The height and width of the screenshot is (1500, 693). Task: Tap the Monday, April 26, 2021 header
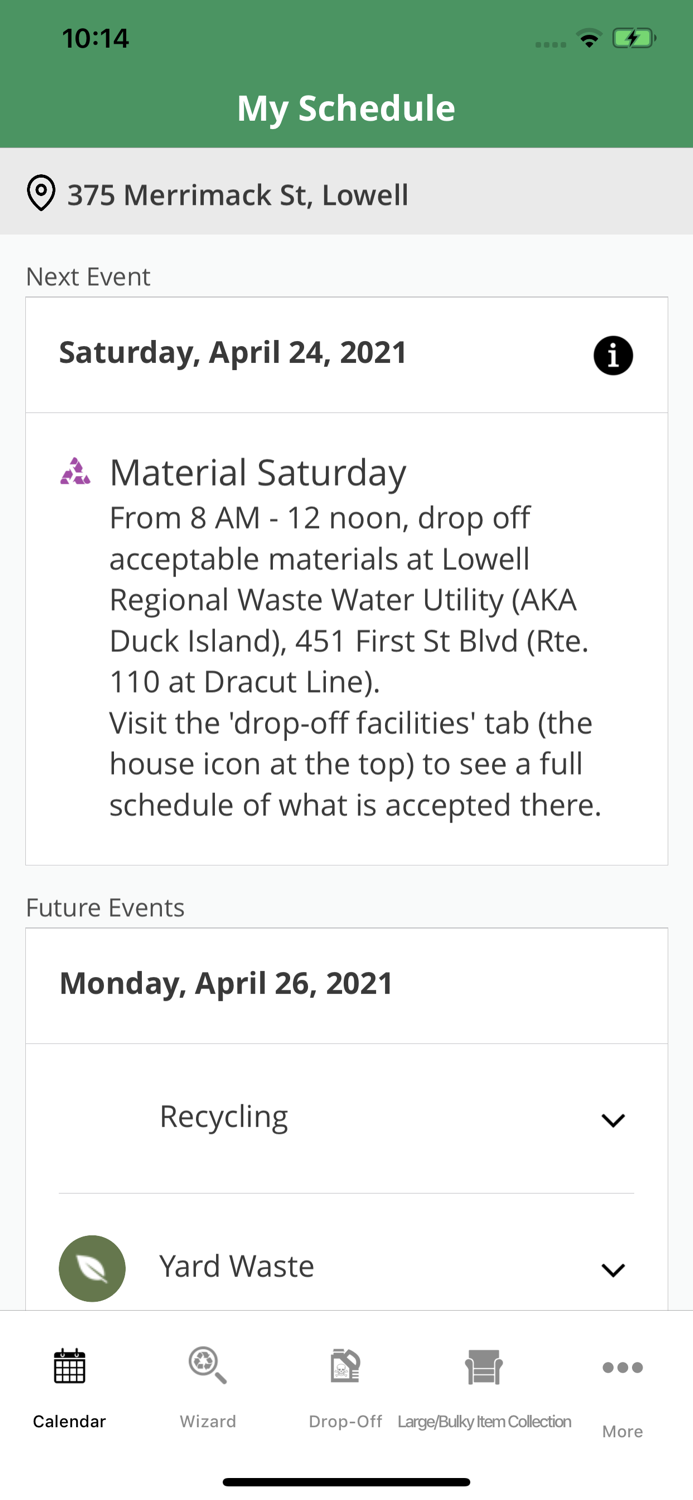pos(227,983)
